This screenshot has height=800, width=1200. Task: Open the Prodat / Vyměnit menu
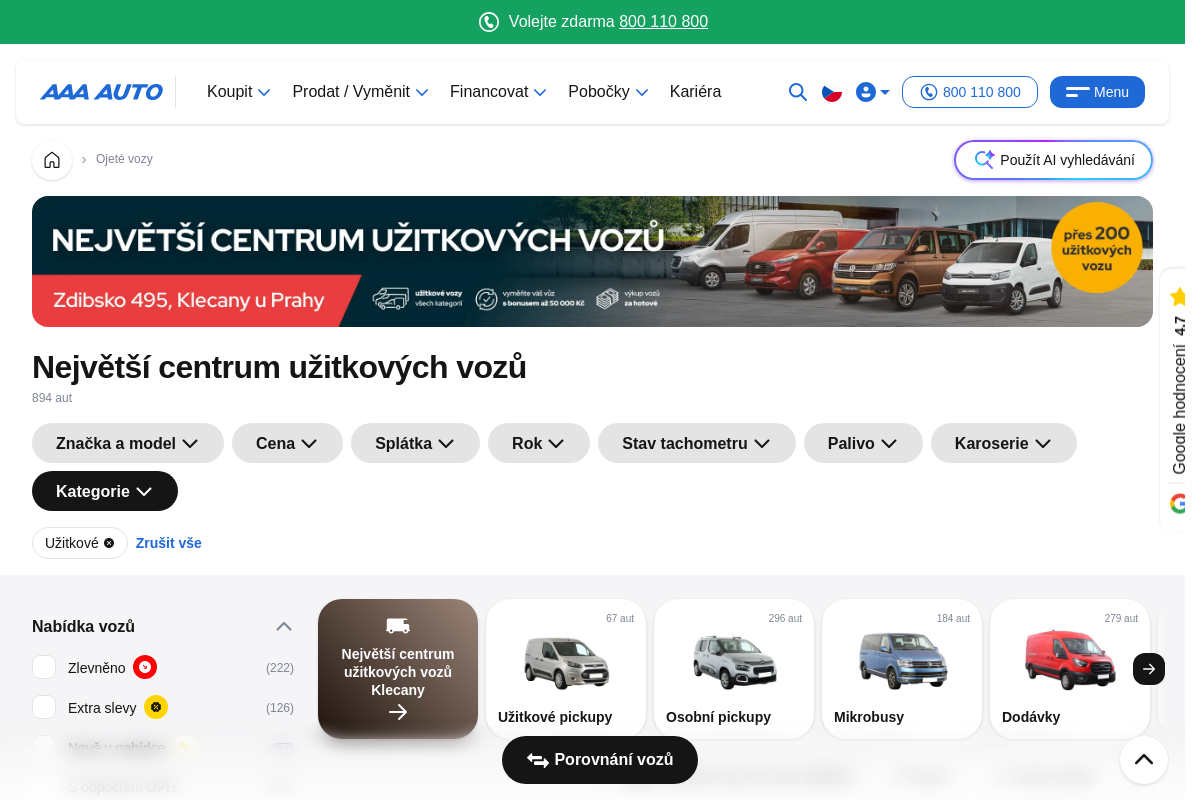(360, 92)
